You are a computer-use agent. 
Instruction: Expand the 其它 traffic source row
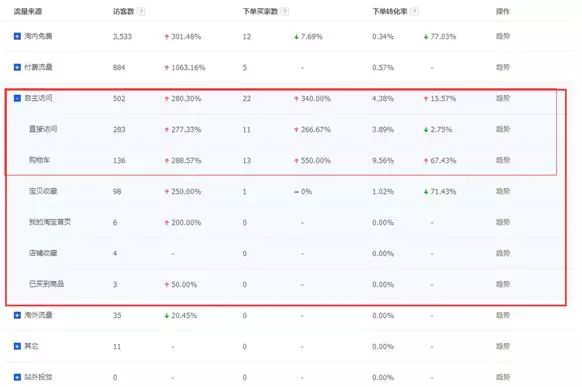pos(17,346)
